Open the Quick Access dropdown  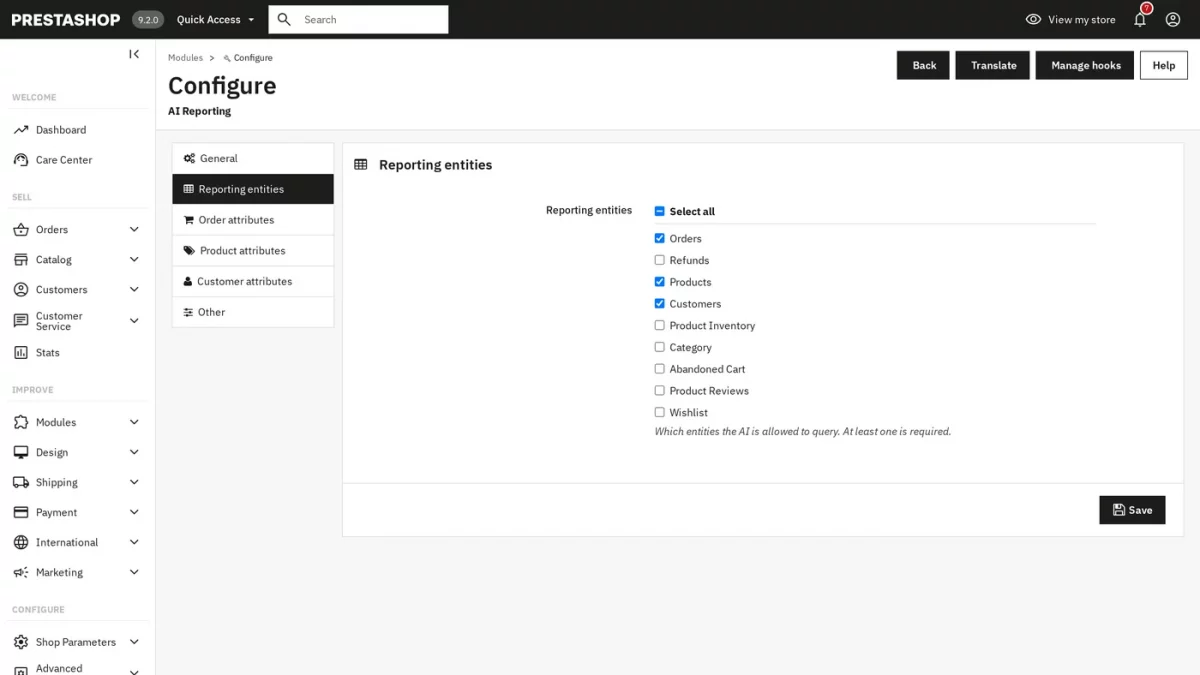pos(215,19)
